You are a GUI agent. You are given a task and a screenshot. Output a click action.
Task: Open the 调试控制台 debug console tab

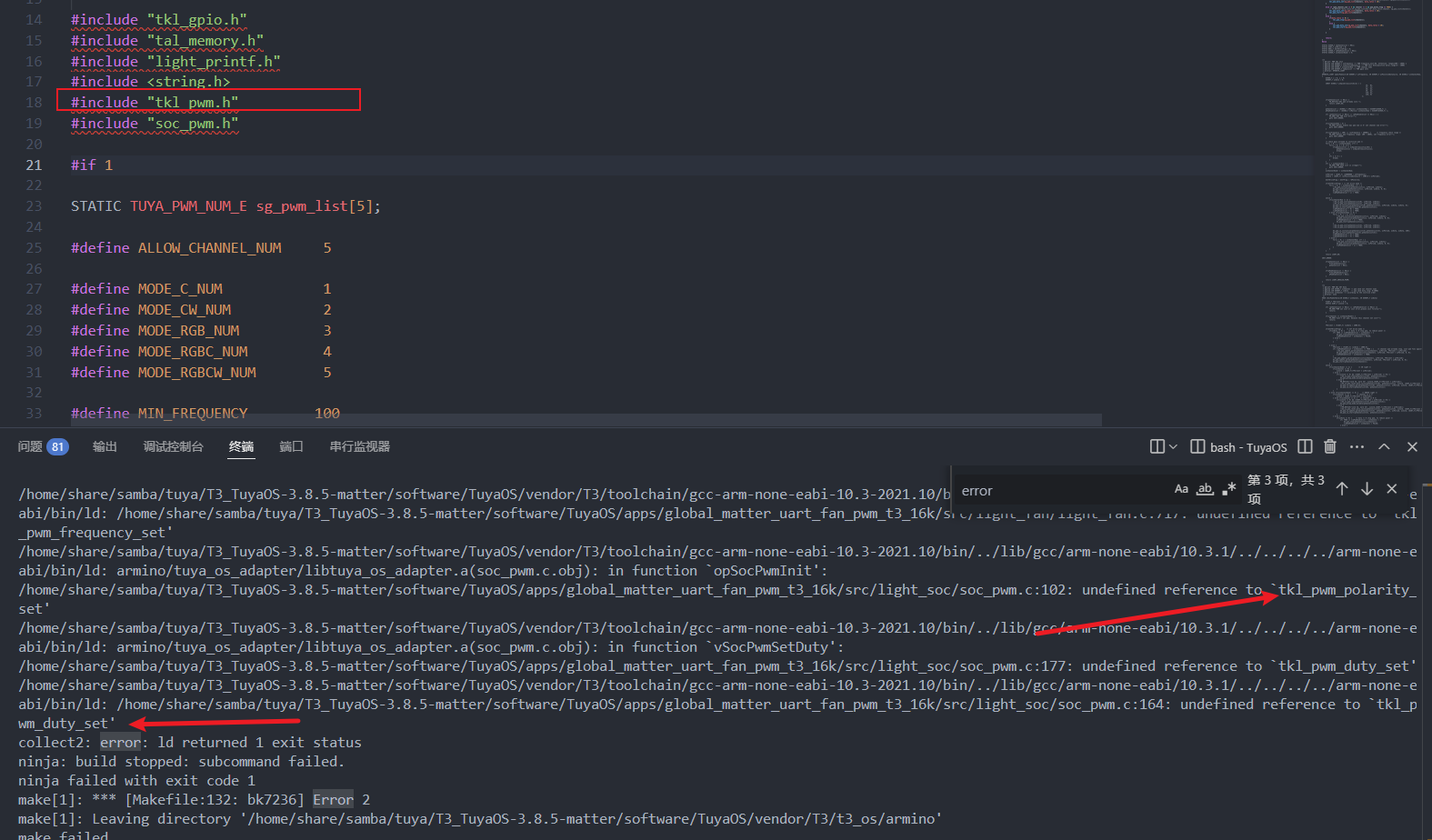click(x=173, y=446)
